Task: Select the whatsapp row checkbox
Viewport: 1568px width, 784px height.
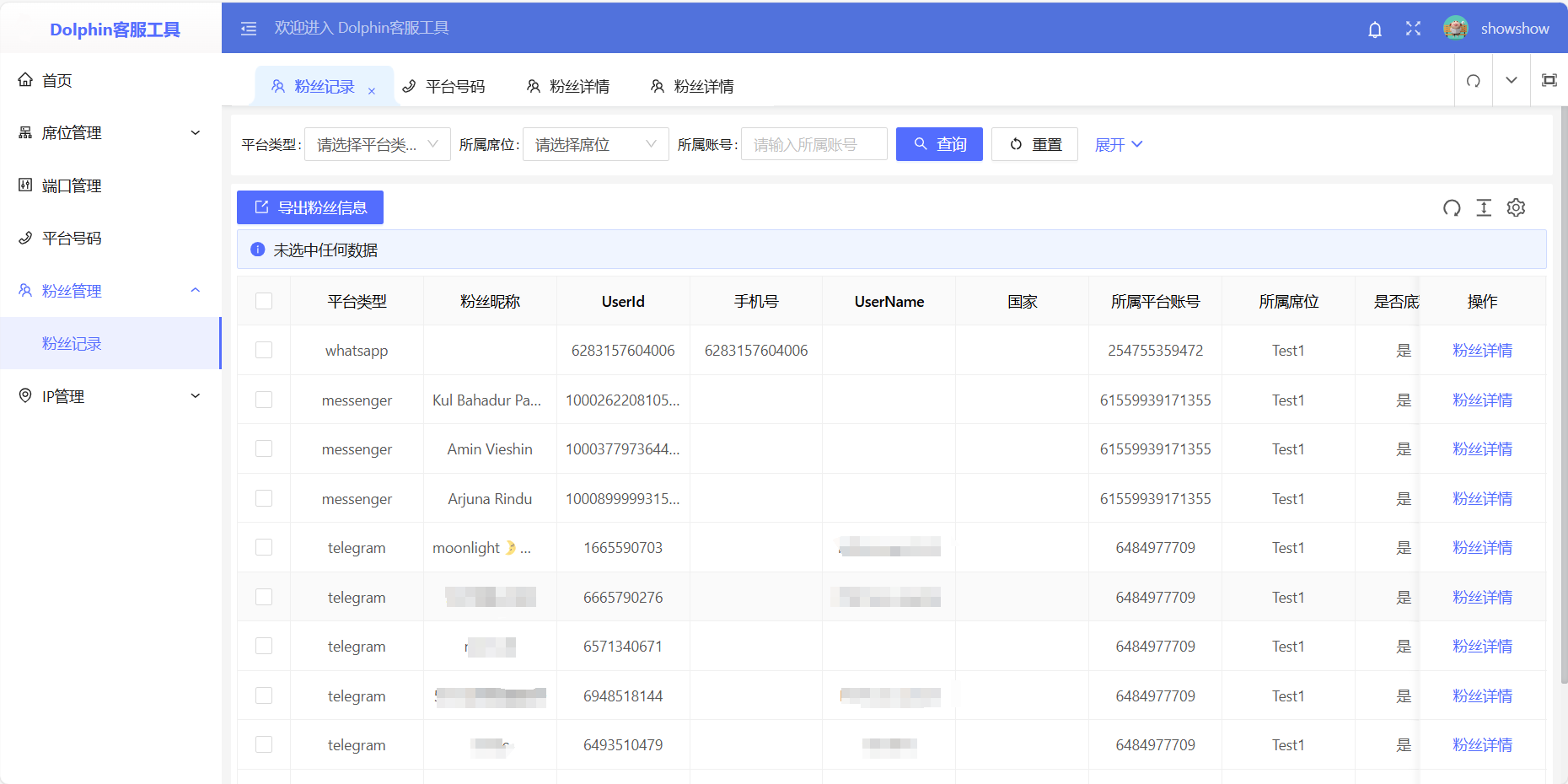Action: click(x=264, y=351)
